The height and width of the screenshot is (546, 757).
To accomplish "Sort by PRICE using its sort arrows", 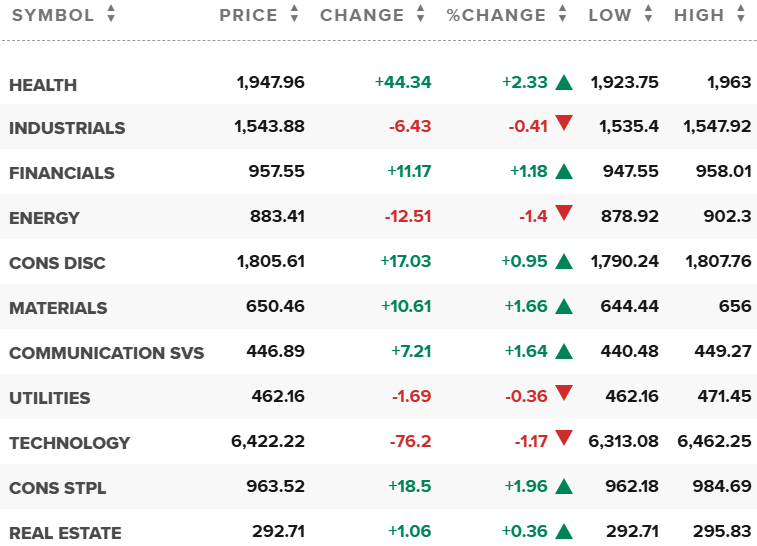I will coord(294,14).
